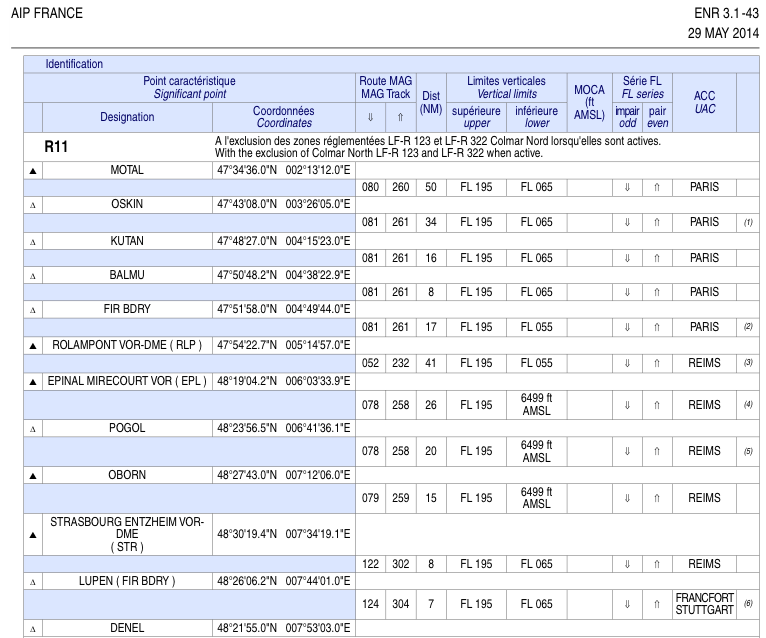
Task: Click the up arrow in Route MAG header
Action: pos(400,117)
